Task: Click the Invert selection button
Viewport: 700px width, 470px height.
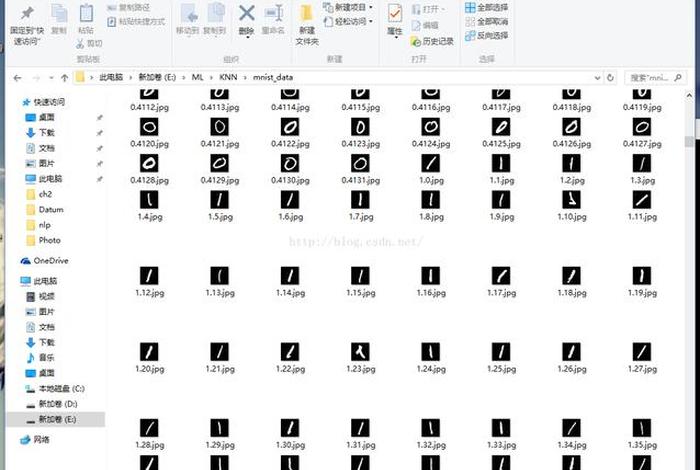Action: tap(486, 35)
